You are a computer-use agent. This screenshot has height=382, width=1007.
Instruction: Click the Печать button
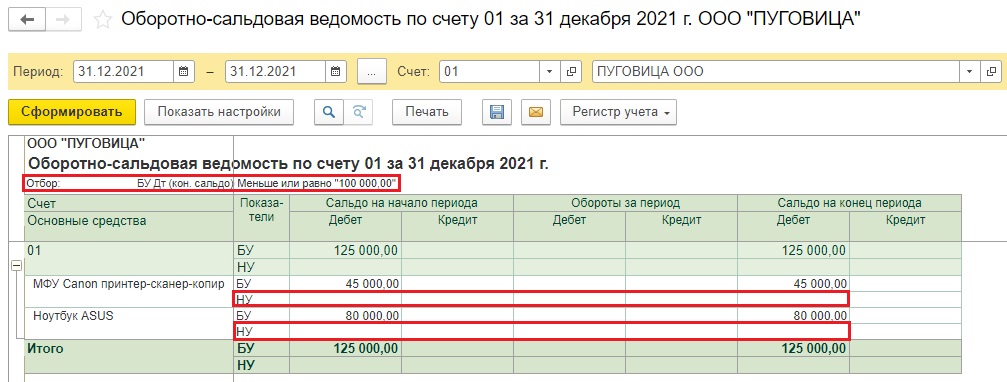426,112
